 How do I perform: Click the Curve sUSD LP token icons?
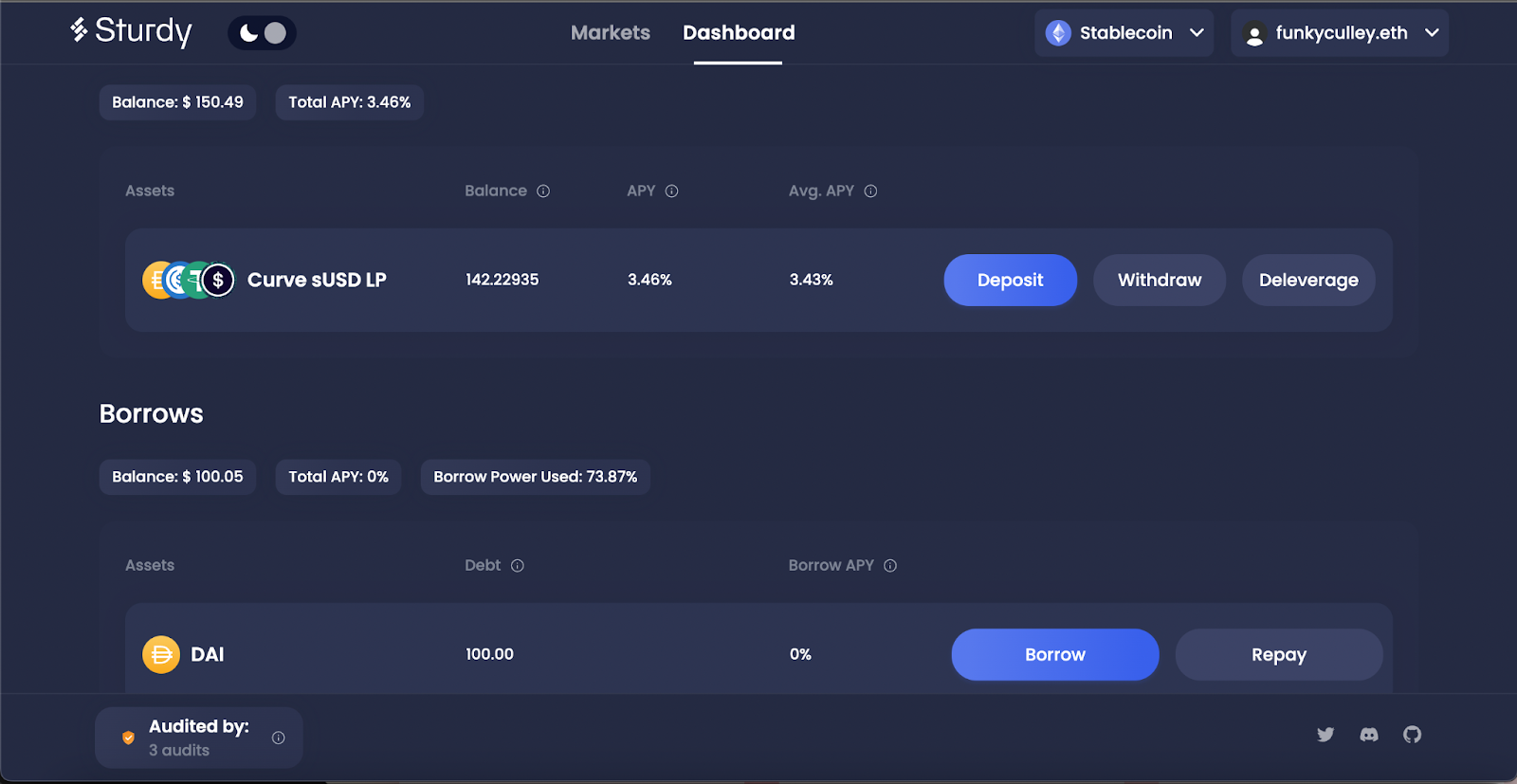coord(189,280)
